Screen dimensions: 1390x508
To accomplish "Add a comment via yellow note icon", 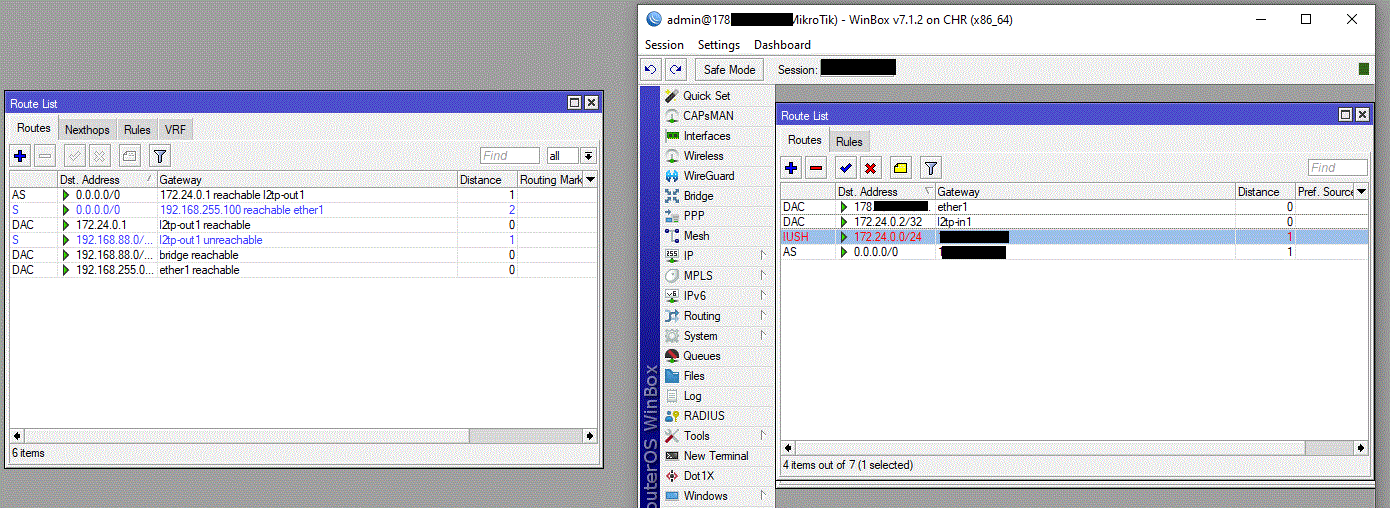I will coord(901,168).
